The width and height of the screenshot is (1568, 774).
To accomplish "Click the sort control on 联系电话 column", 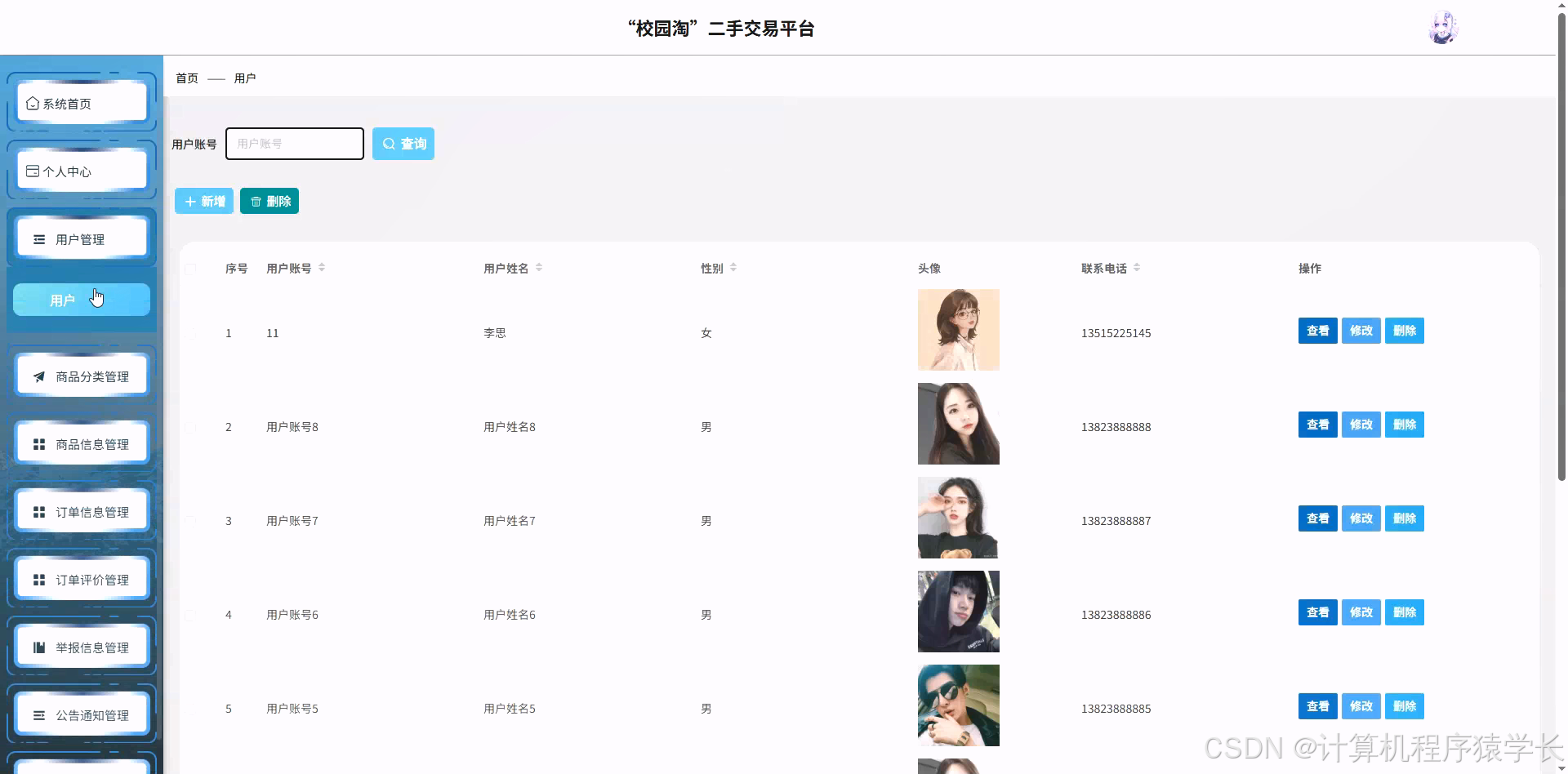I will pyautogui.click(x=1136, y=267).
